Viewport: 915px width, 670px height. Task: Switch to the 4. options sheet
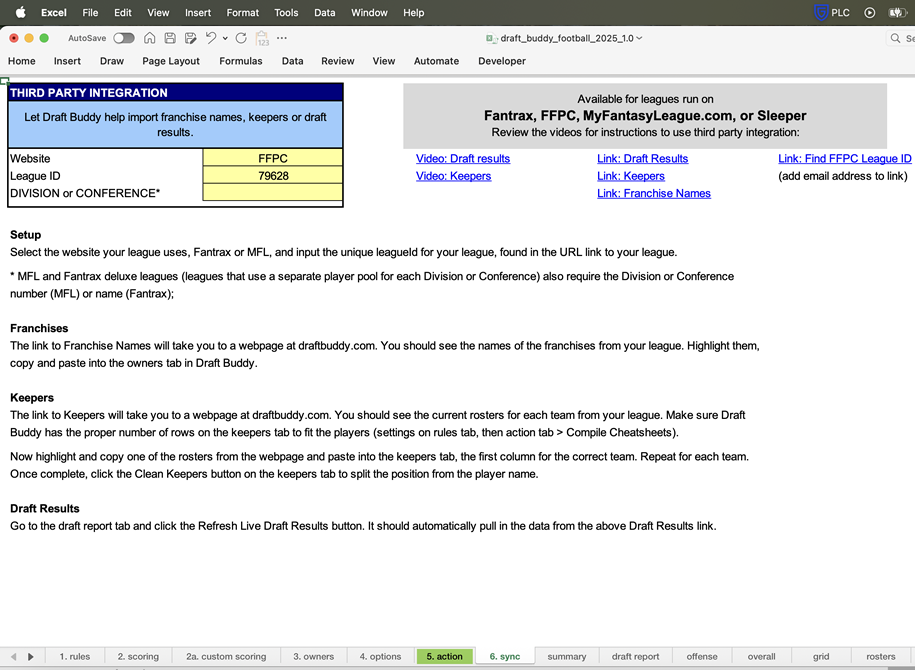380,656
